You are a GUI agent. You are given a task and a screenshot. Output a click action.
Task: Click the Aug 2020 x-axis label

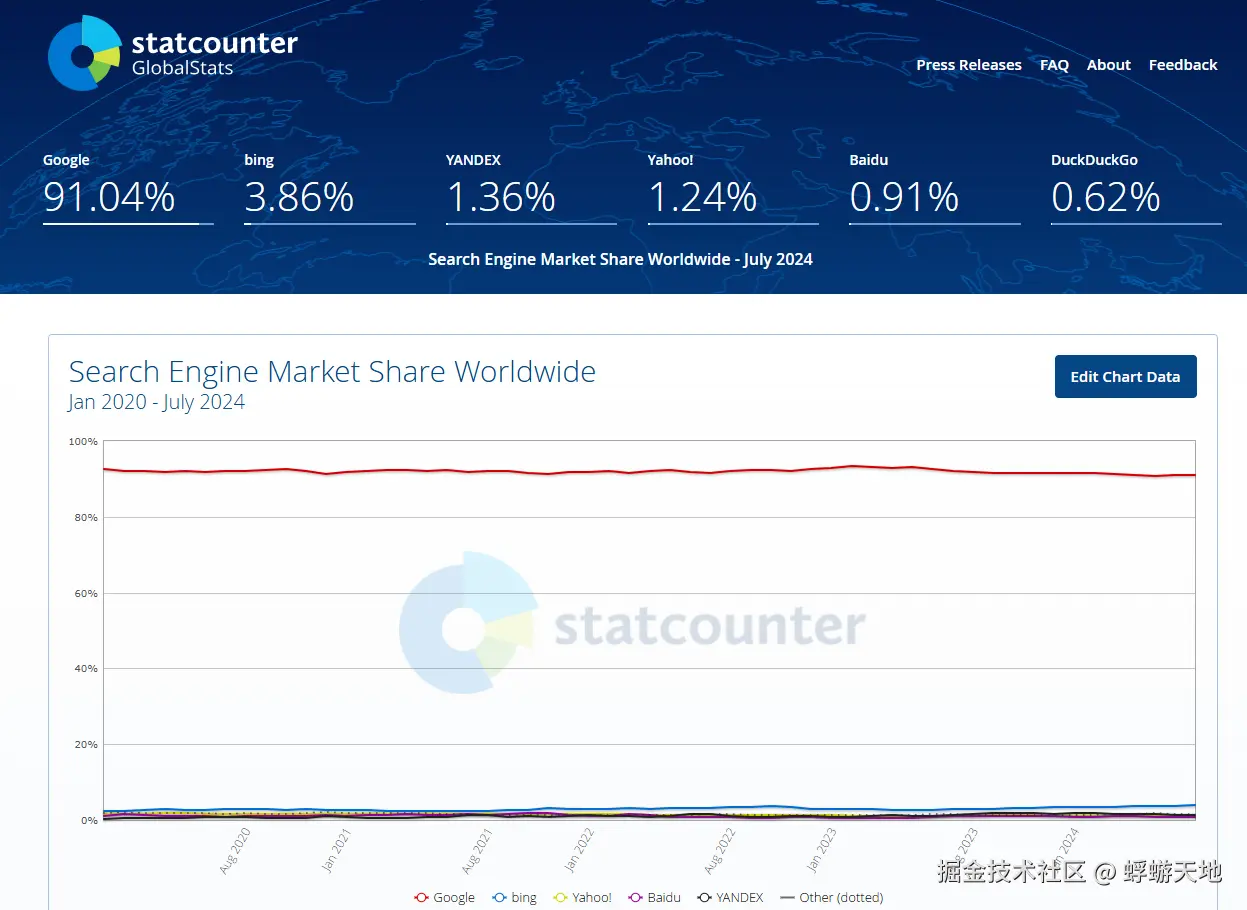point(236,850)
